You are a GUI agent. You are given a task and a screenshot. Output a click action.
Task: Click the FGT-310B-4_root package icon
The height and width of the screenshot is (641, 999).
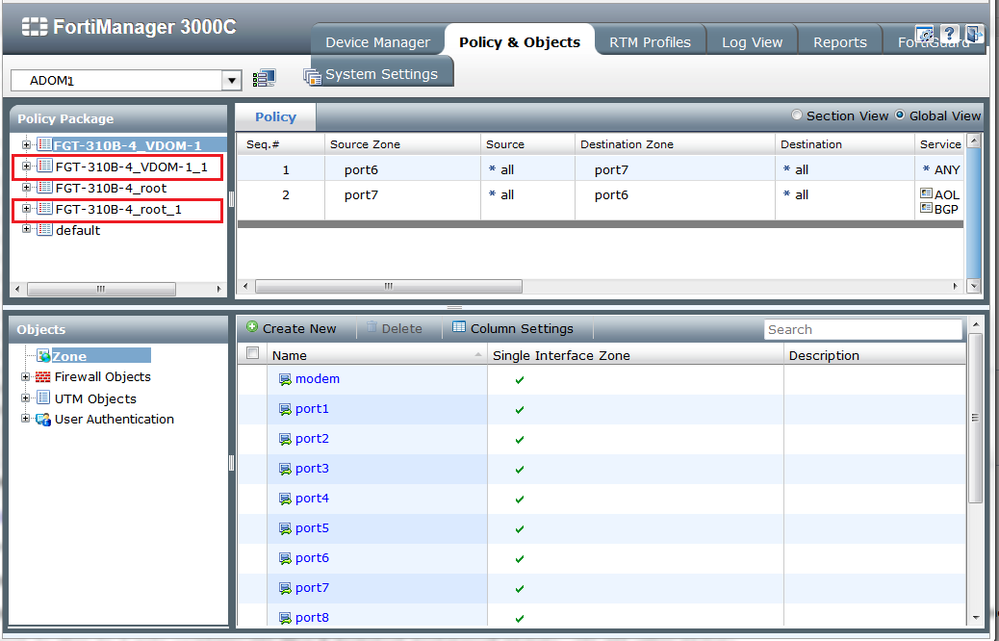(45, 188)
